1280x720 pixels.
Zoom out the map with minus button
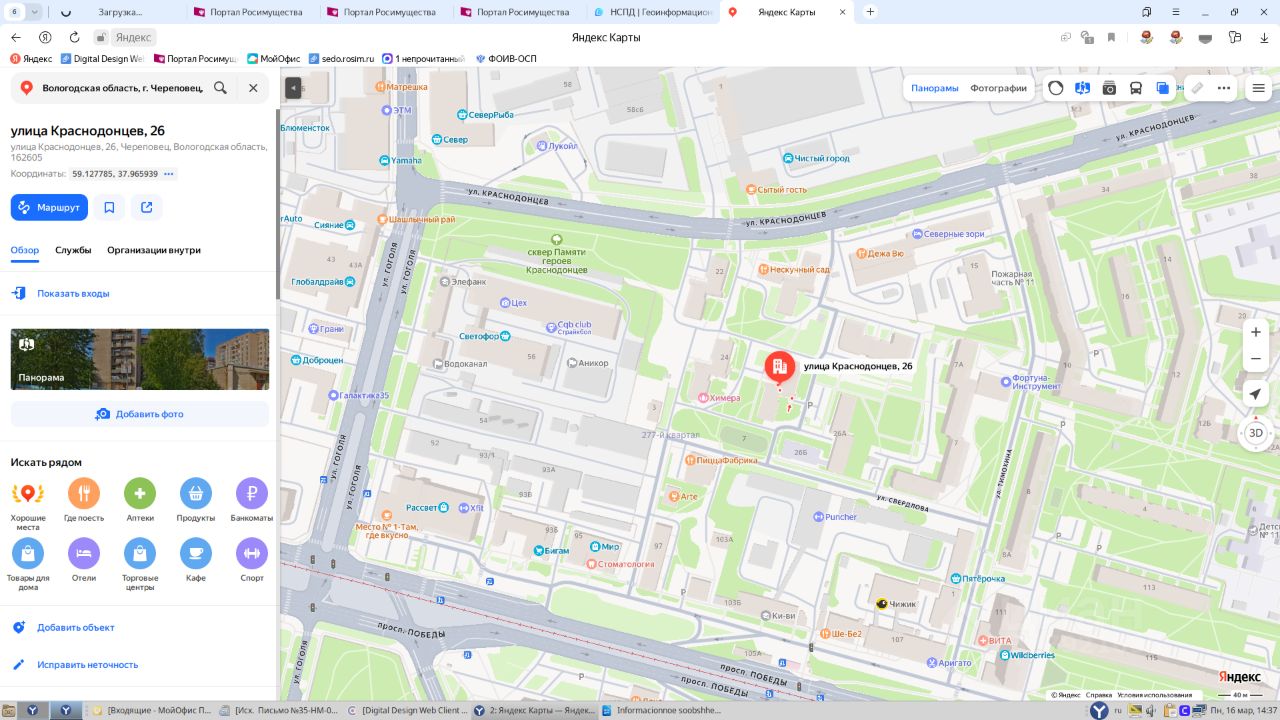(x=1256, y=358)
